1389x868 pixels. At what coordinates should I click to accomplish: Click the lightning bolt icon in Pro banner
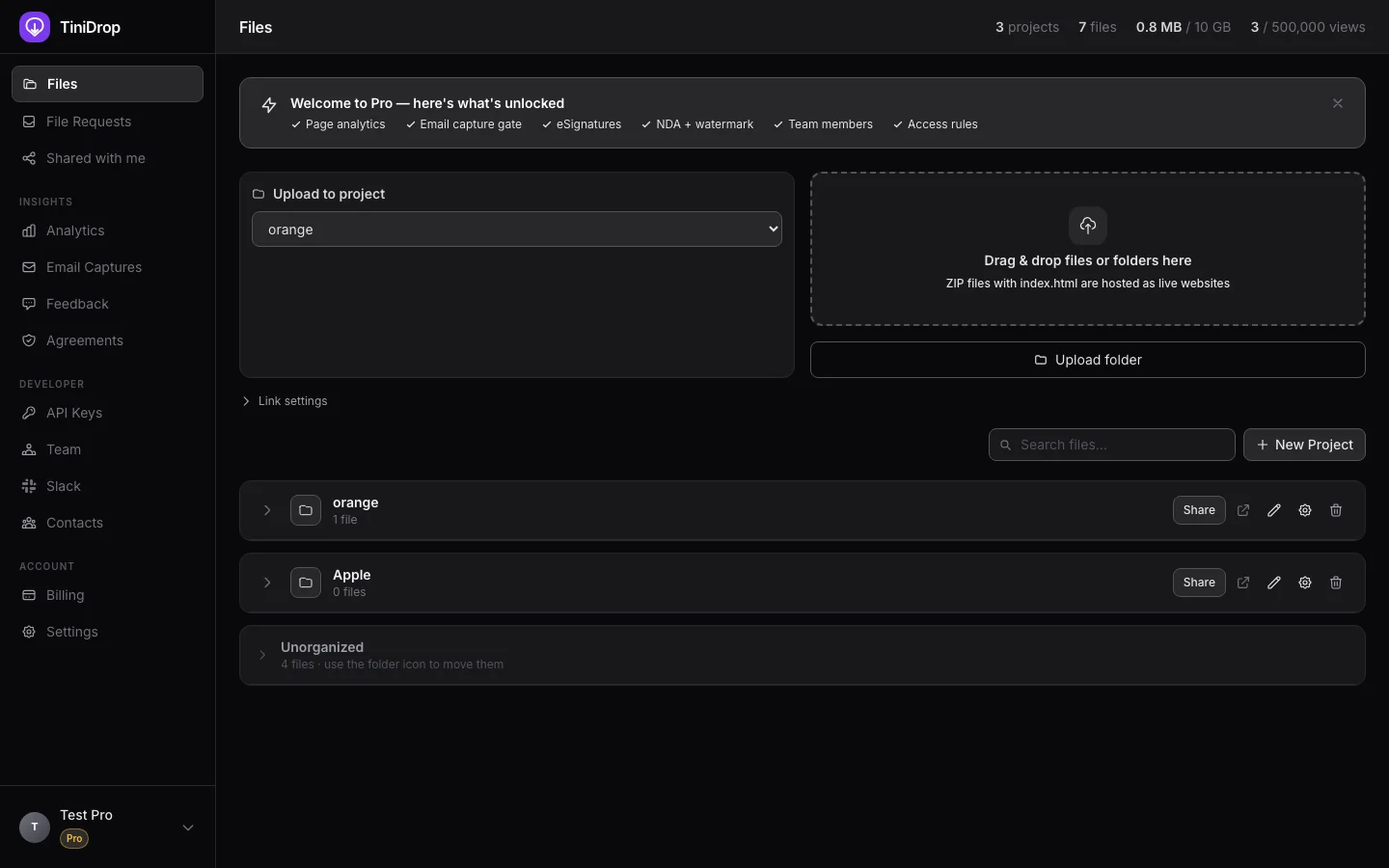pyautogui.click(x=269, y=105)
